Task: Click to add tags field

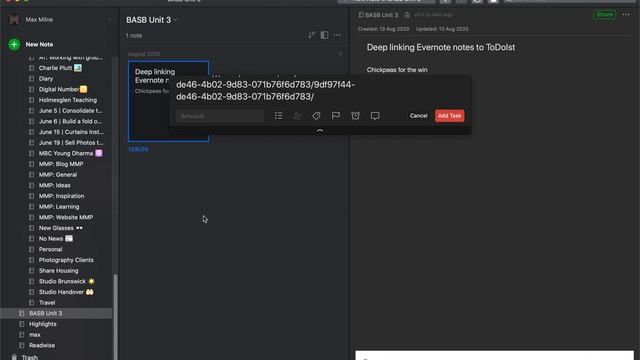Action: coord(433,15)
